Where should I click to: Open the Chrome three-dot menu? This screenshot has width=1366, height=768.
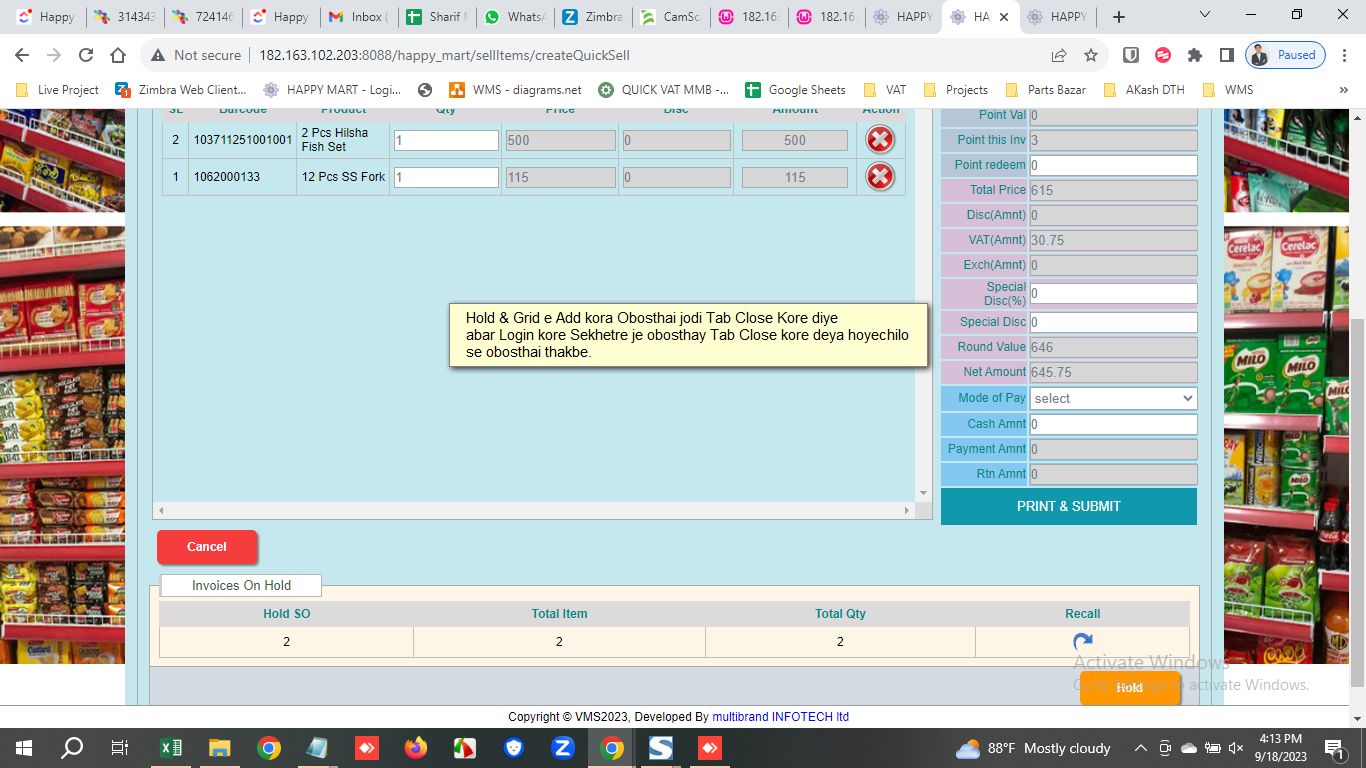tap(1344, 55)
